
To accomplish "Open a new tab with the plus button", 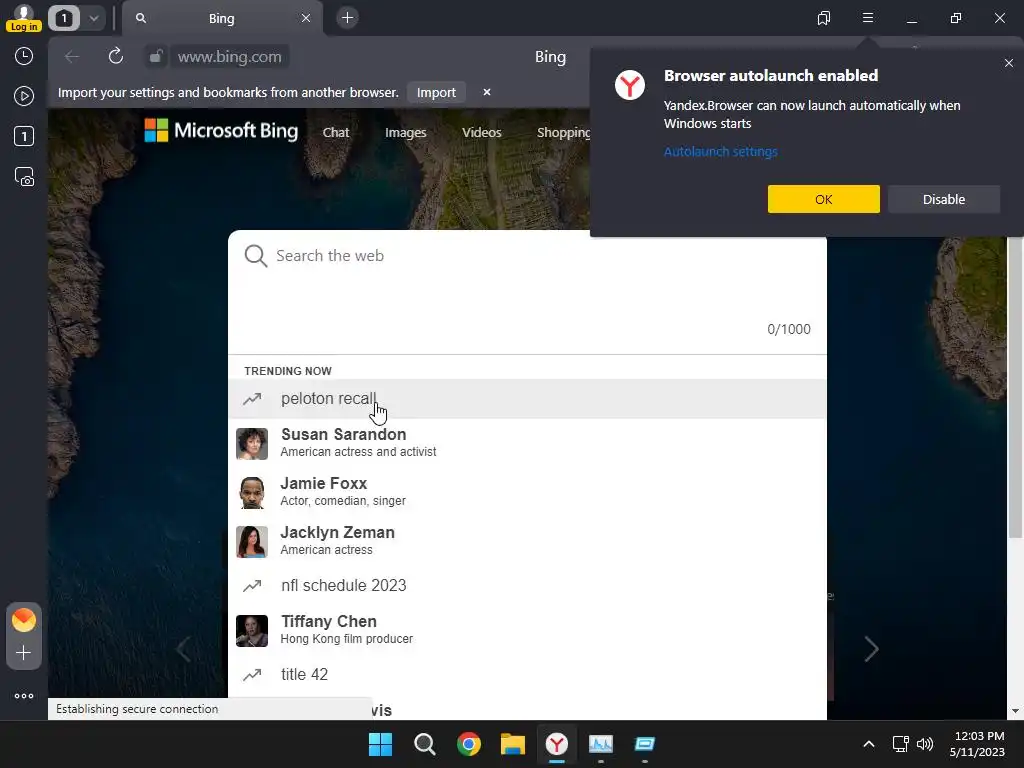I will click(347, 18).
